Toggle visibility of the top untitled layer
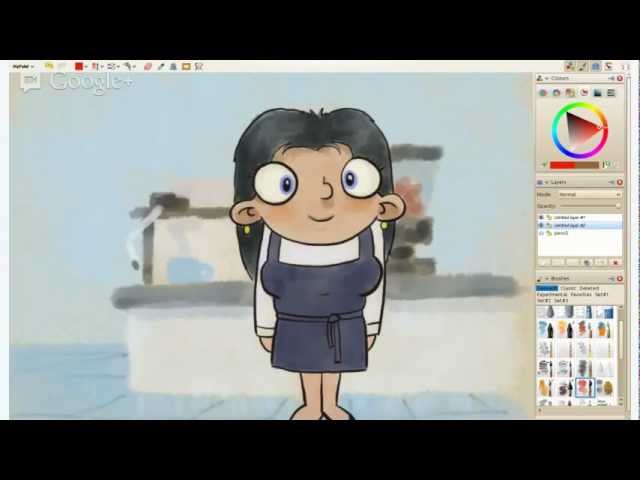The image size is (640, 480). pos(541,218)
